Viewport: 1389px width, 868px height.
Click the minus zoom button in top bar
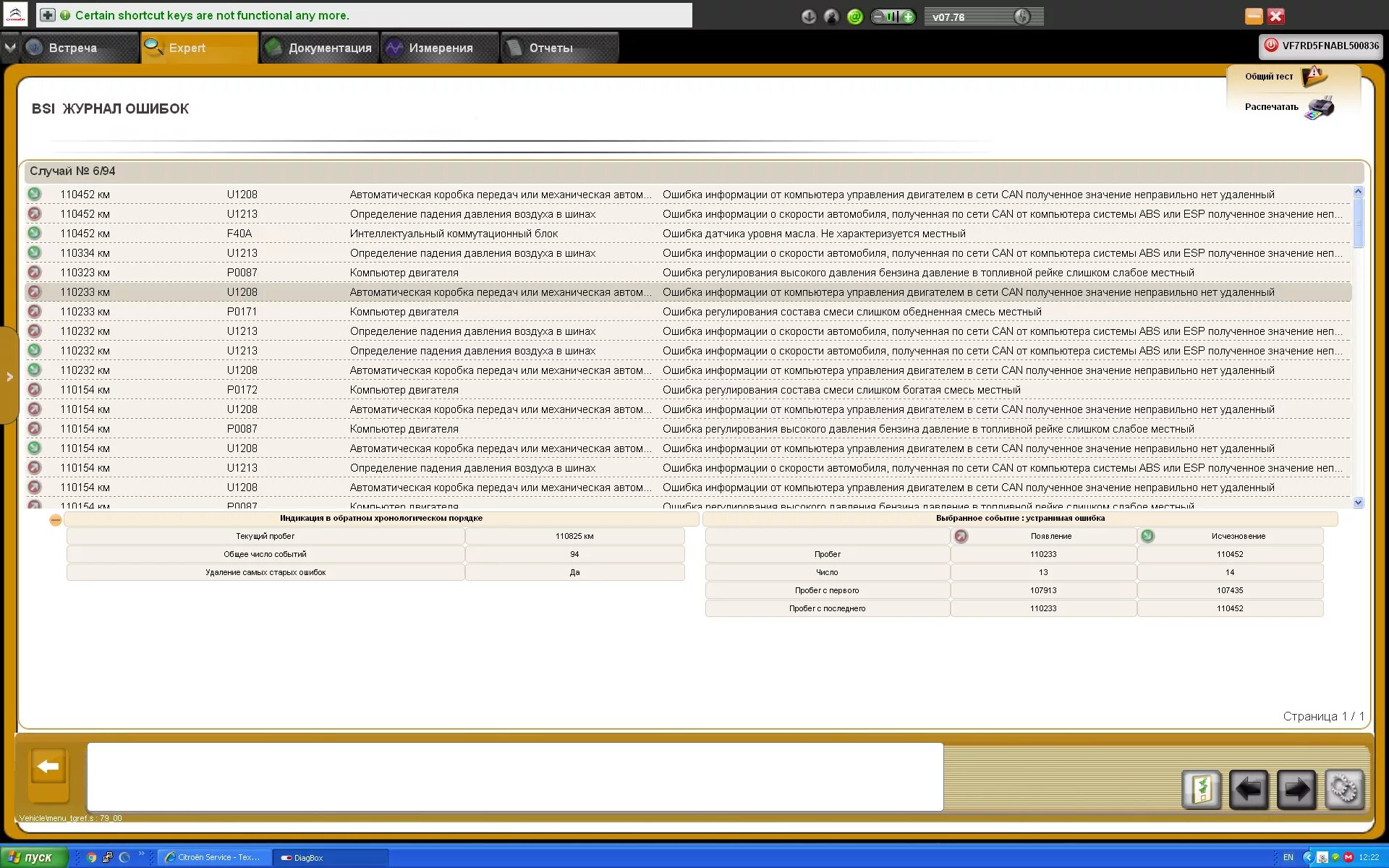tap(878, 17)
